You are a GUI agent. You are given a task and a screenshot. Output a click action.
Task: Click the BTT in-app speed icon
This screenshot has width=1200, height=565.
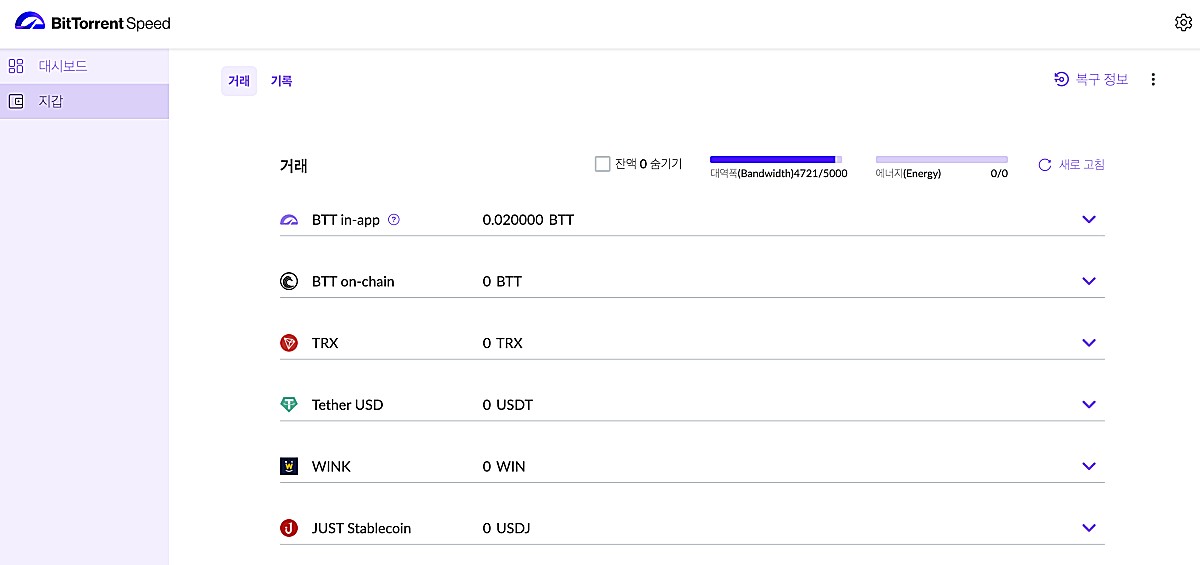point(289,220)
